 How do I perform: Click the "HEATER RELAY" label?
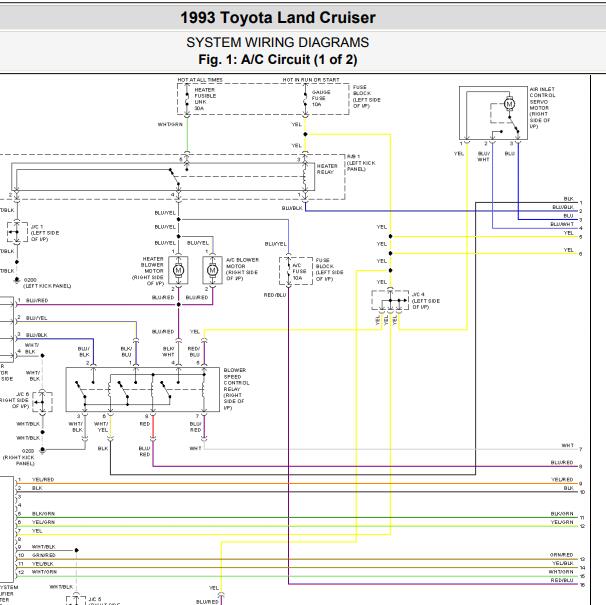tap(327, 169)
